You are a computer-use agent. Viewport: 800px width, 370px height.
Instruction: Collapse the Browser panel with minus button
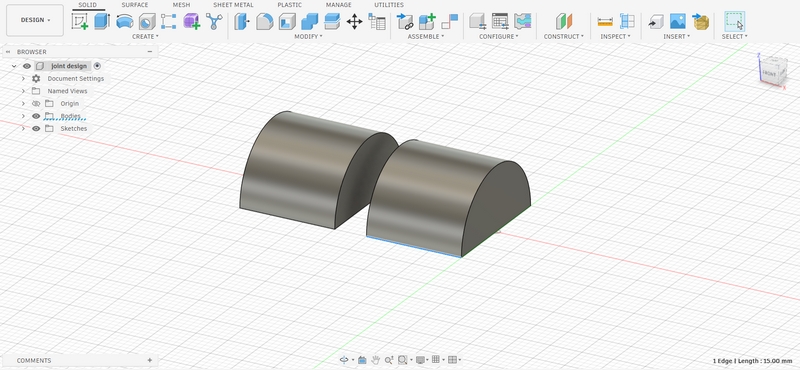150,52
